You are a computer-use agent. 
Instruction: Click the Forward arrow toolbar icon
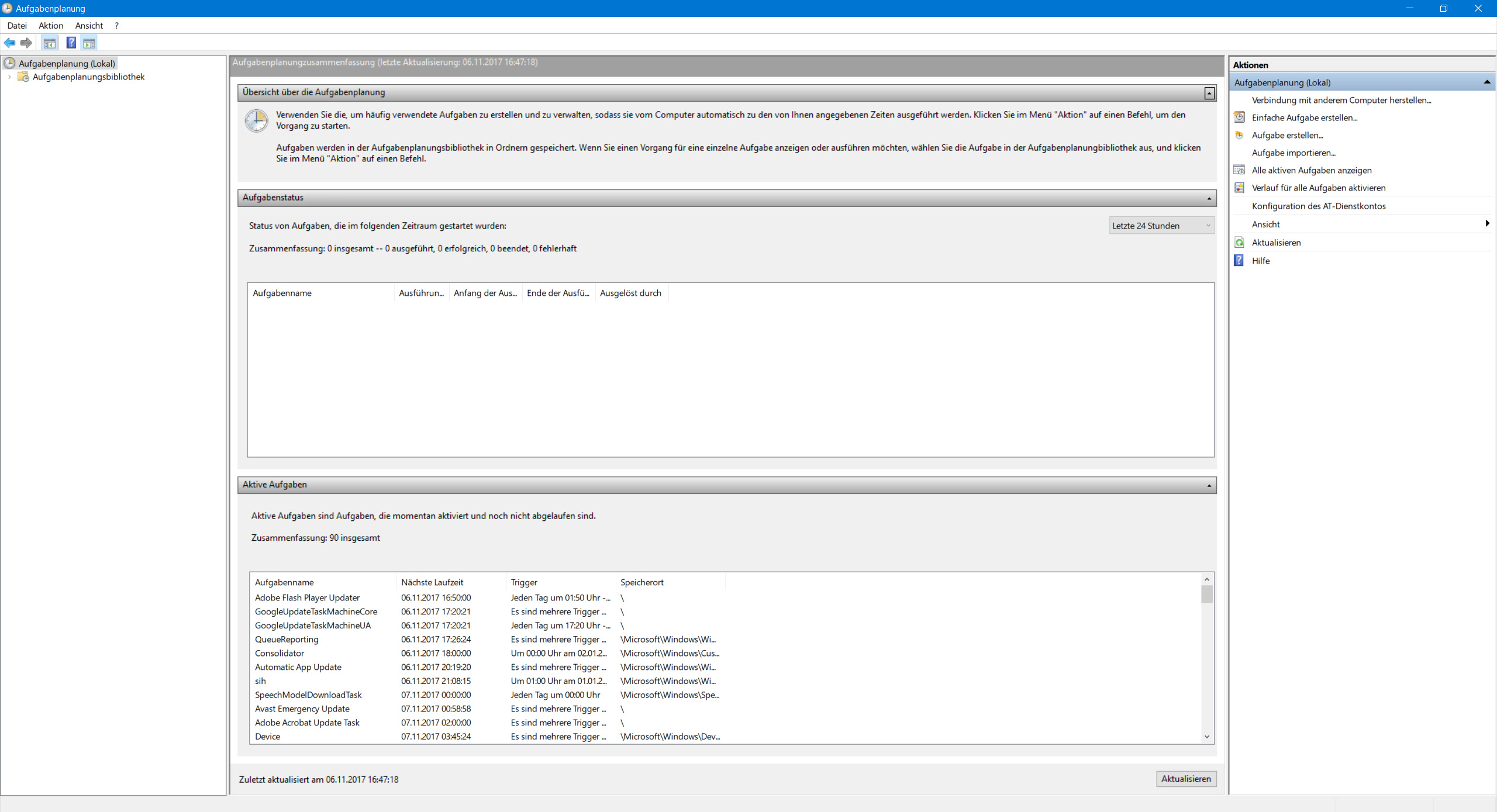pos(26,43)
